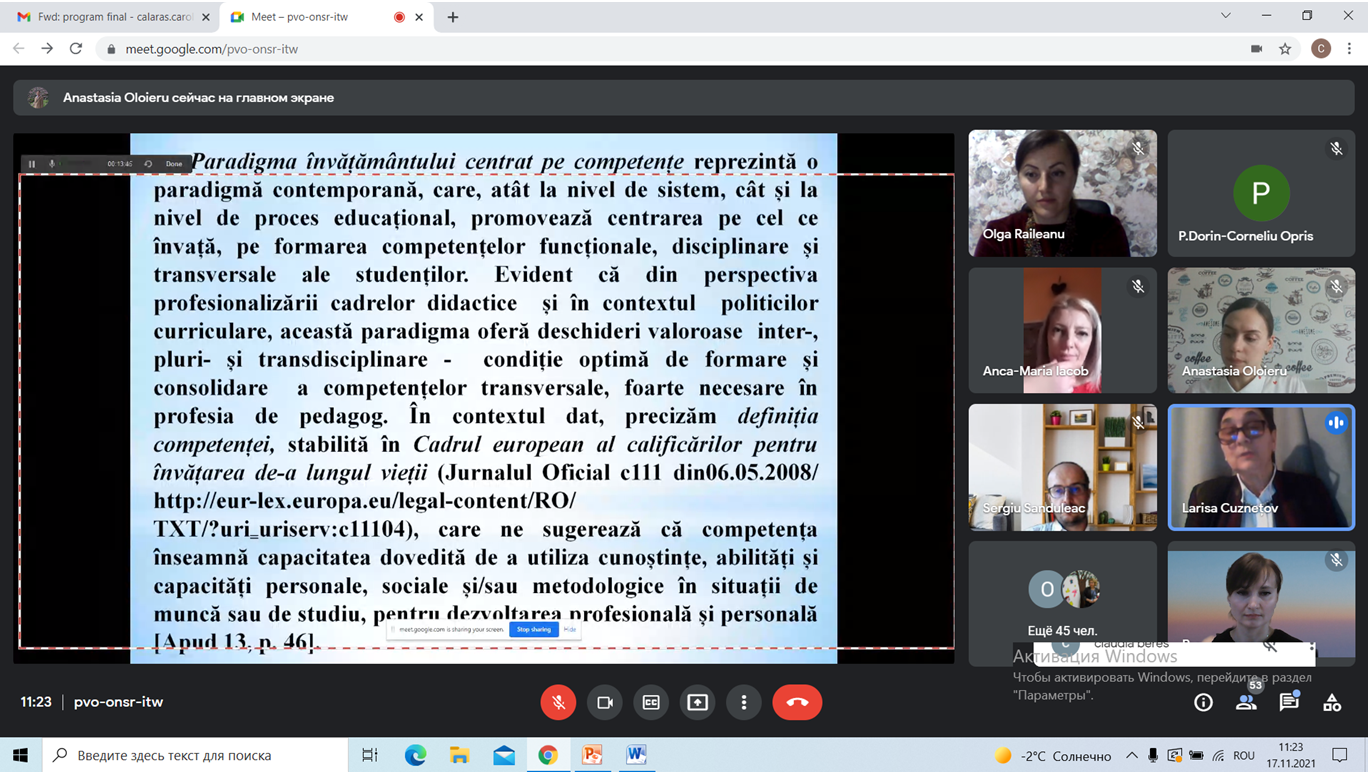This screenshot has height=772, width=1368.
Task: Open weather widget showing -2°C Солнечно
Action: (1053, 755)
